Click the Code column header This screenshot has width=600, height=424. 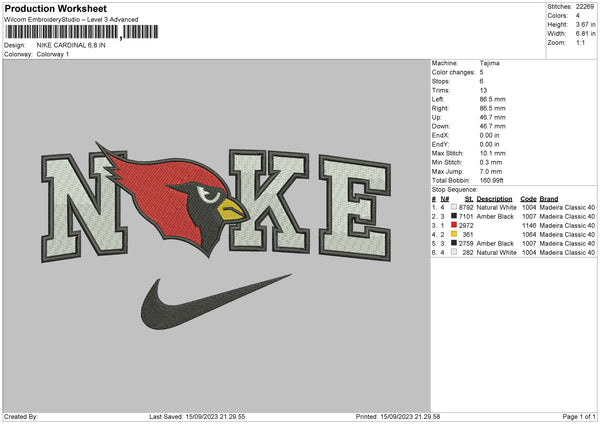pos(528,199)
